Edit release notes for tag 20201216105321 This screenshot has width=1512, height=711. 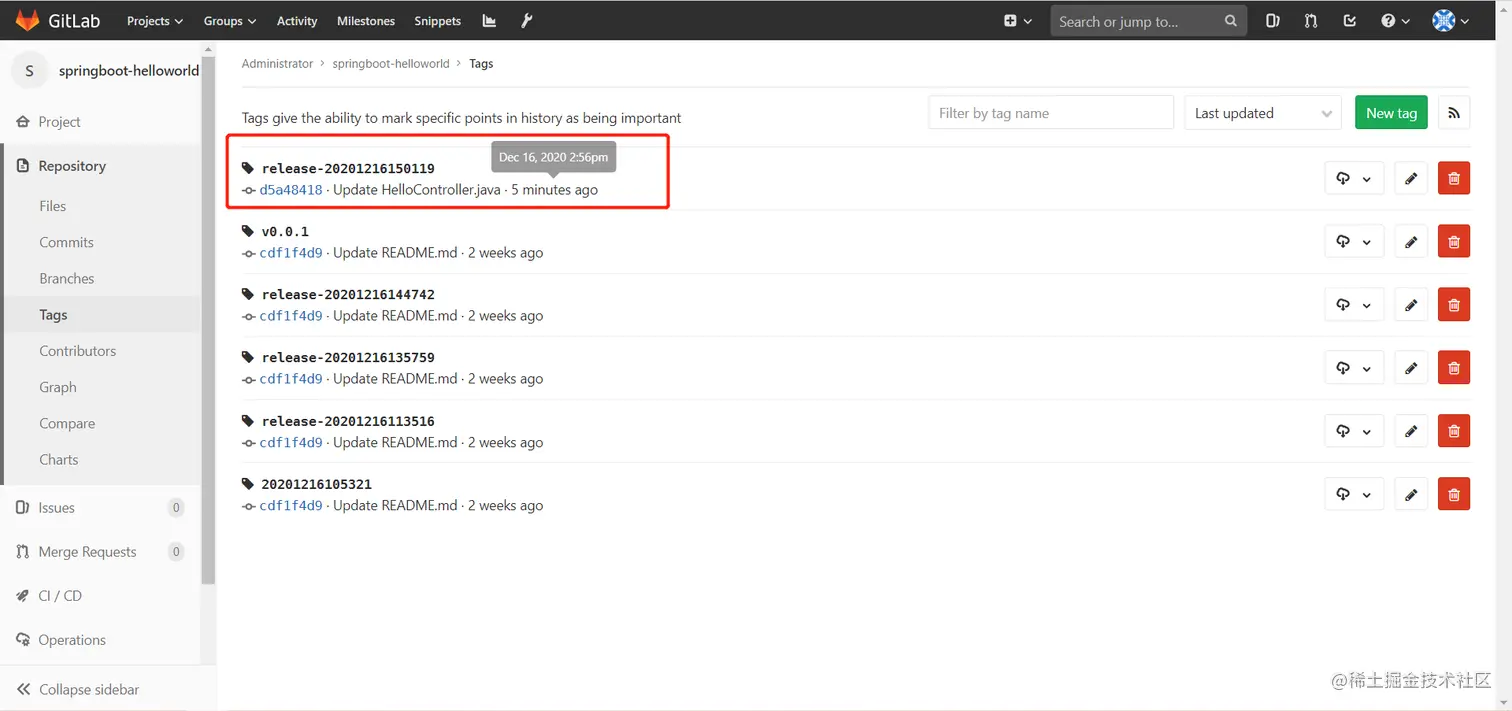(x=1411, y=494)
